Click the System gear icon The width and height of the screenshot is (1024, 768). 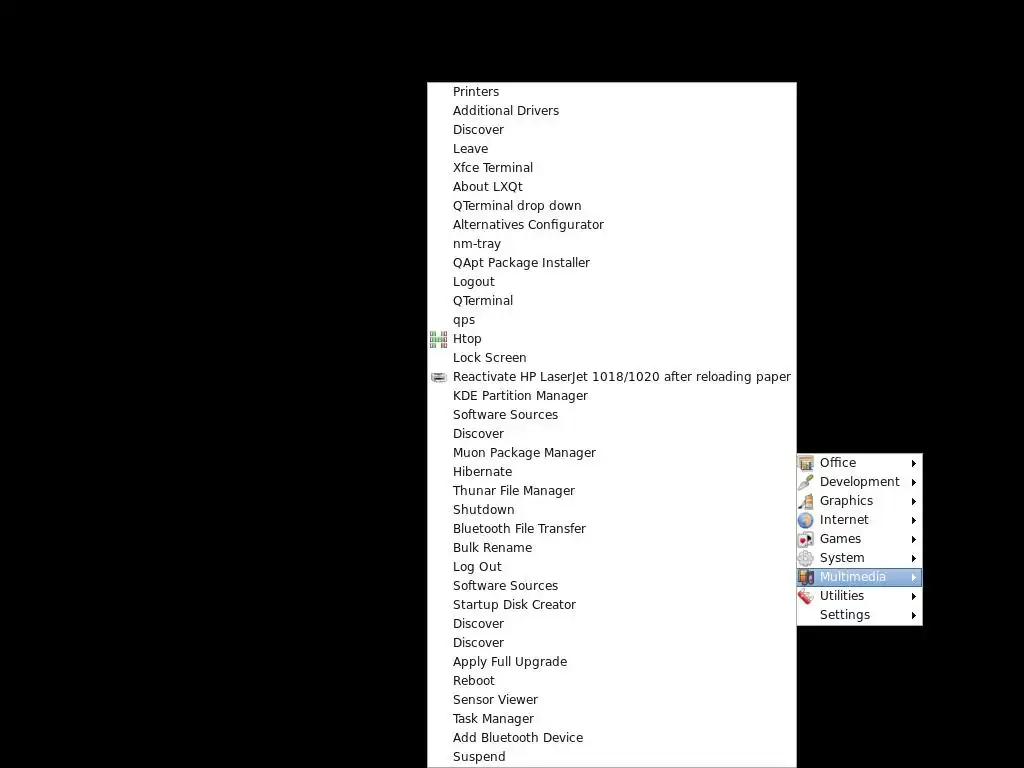coord(806,558)
